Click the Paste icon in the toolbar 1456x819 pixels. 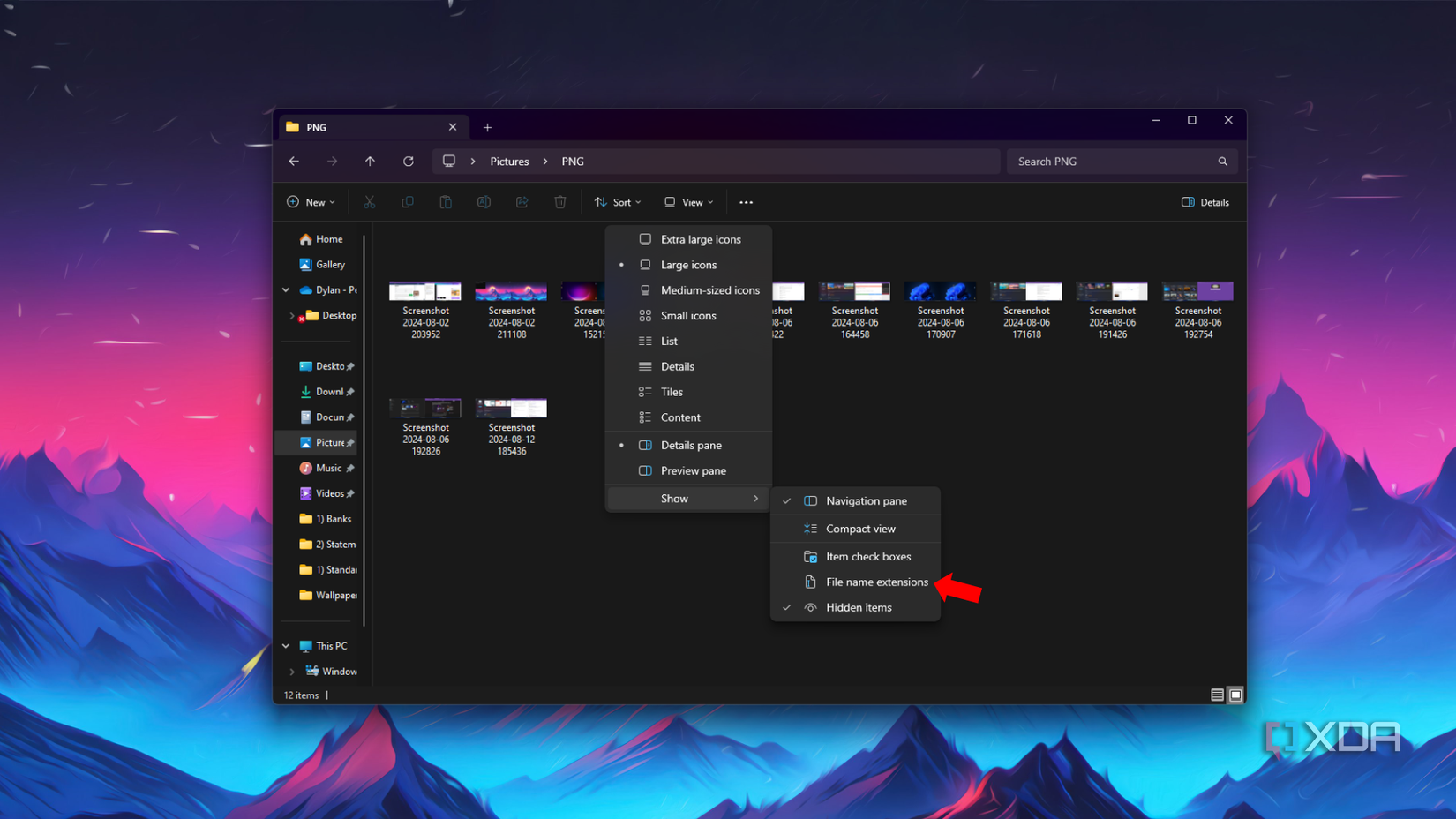pos(445,202)
